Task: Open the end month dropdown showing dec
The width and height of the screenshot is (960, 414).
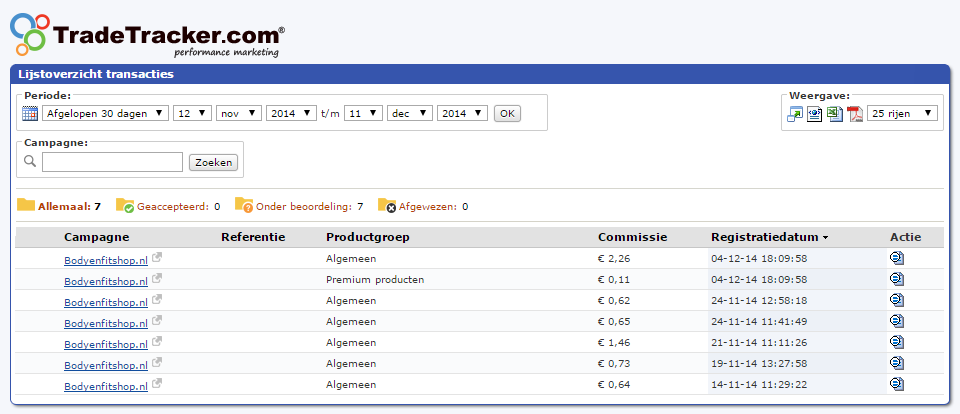Action: 410,113
